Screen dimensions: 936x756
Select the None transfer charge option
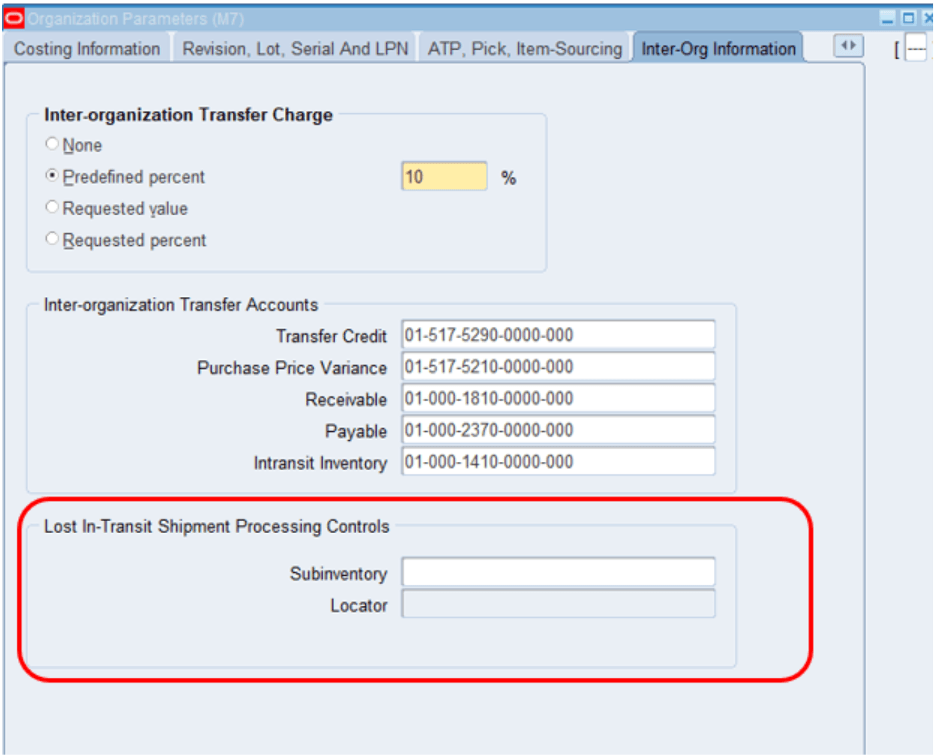(52, 144)
